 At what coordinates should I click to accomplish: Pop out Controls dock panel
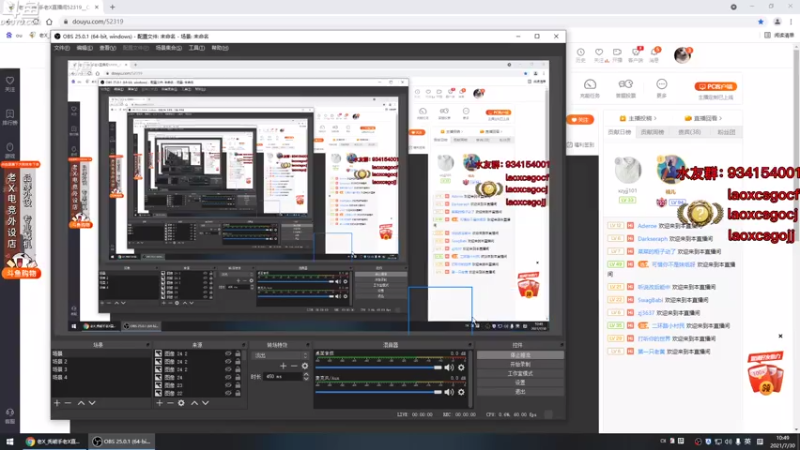[561, 345]
